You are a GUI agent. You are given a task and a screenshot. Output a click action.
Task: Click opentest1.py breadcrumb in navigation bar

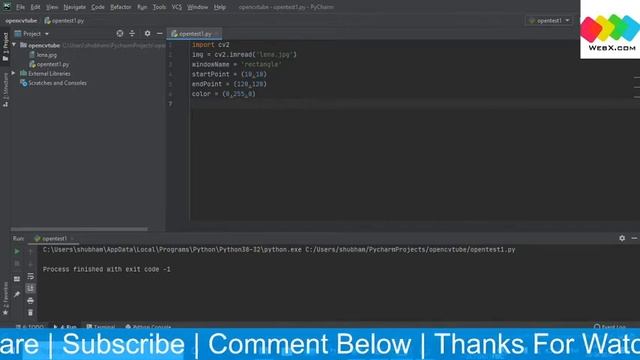pos(64,20)
